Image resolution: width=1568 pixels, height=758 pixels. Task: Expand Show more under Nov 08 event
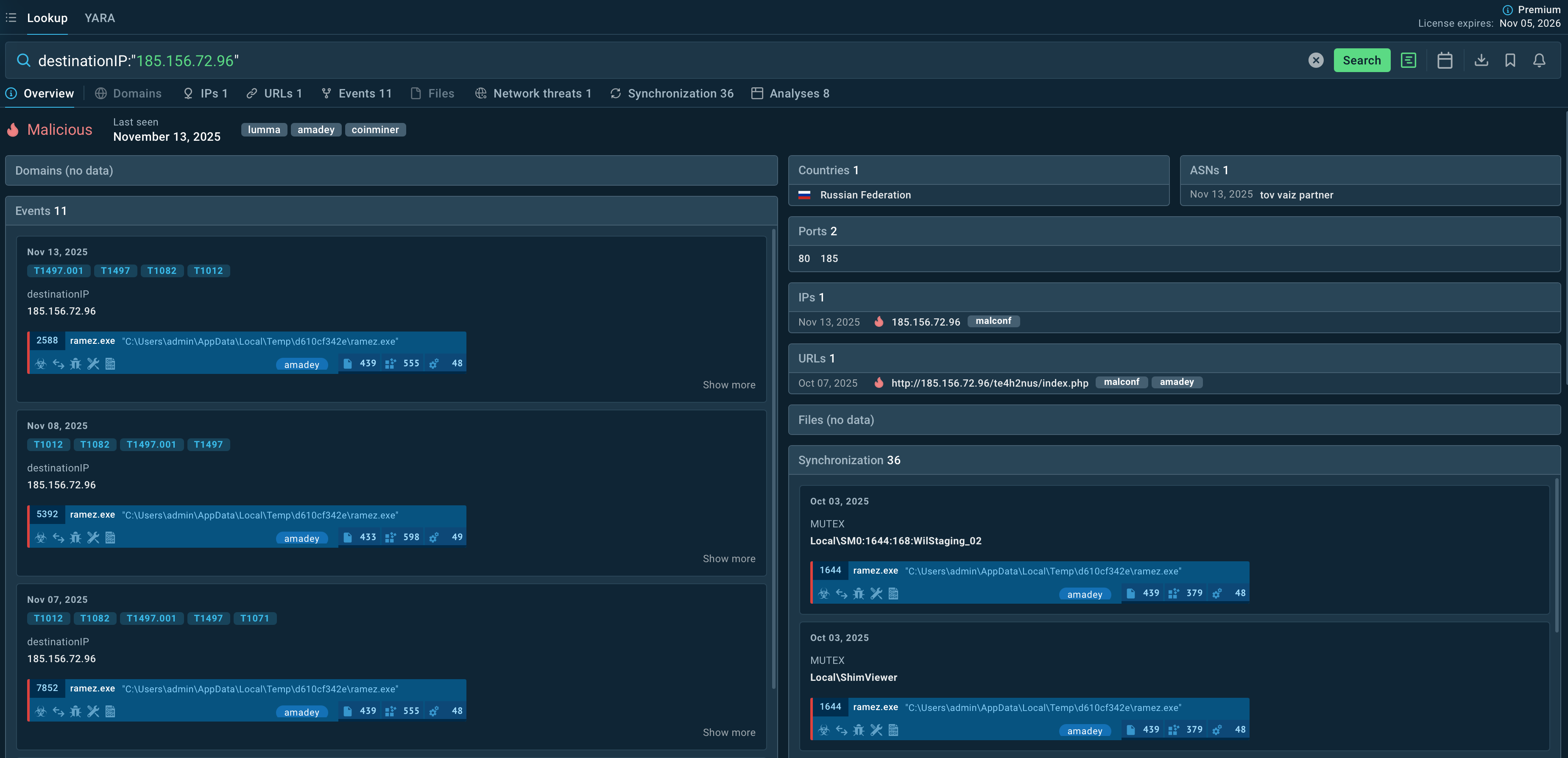[x=728, y=558]
